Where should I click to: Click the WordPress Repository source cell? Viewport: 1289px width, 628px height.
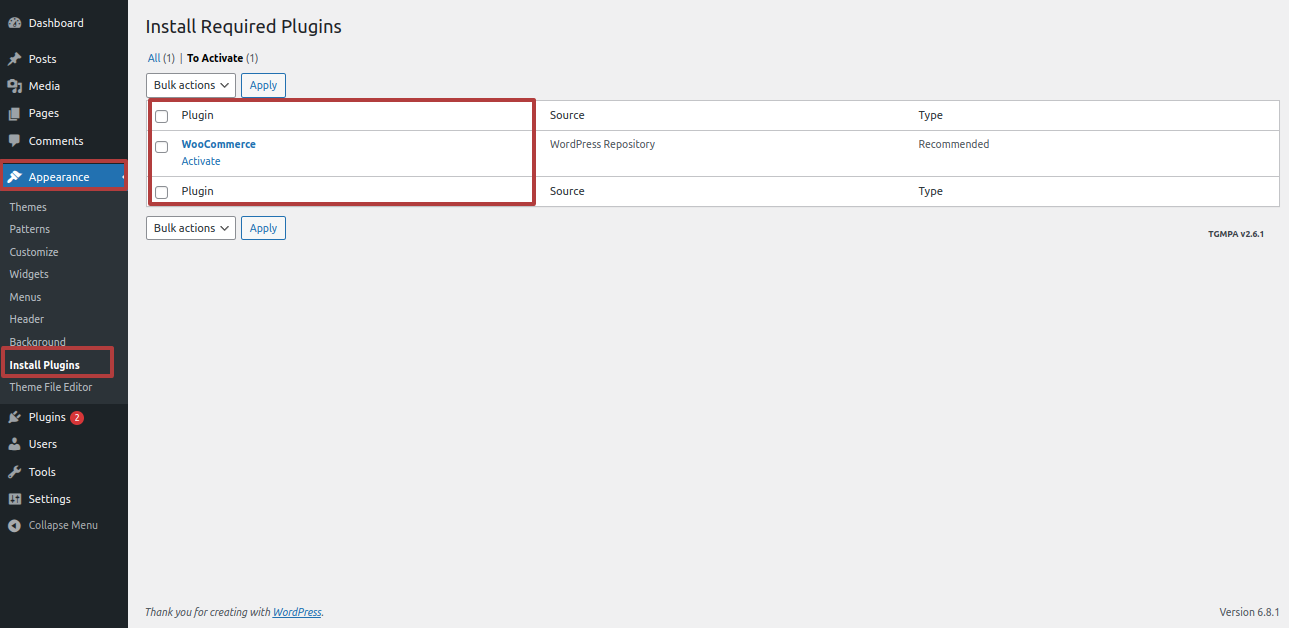(603, 144)
